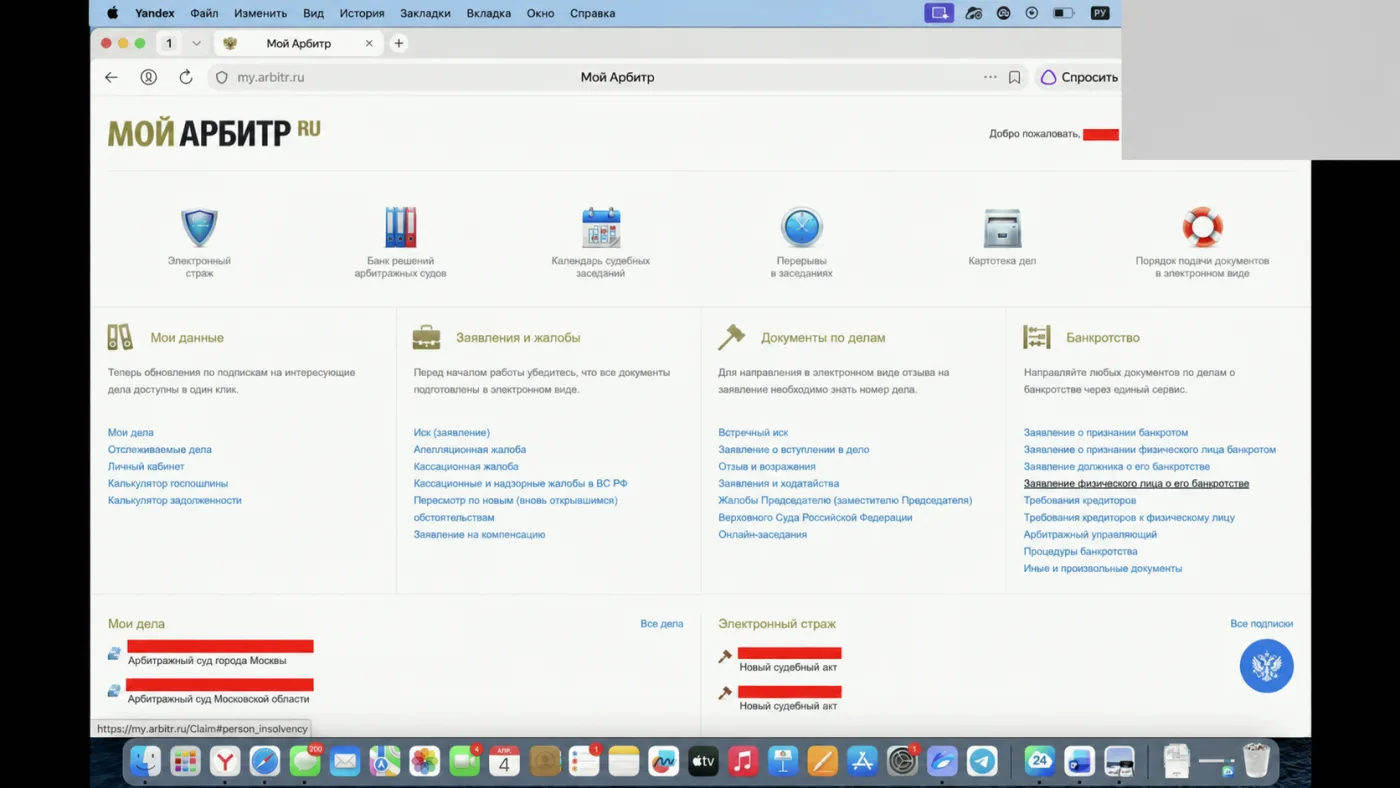Click the first gavel icon in Электронный страж
Viewport: 1400px width, 788px height.
point(725,657)
